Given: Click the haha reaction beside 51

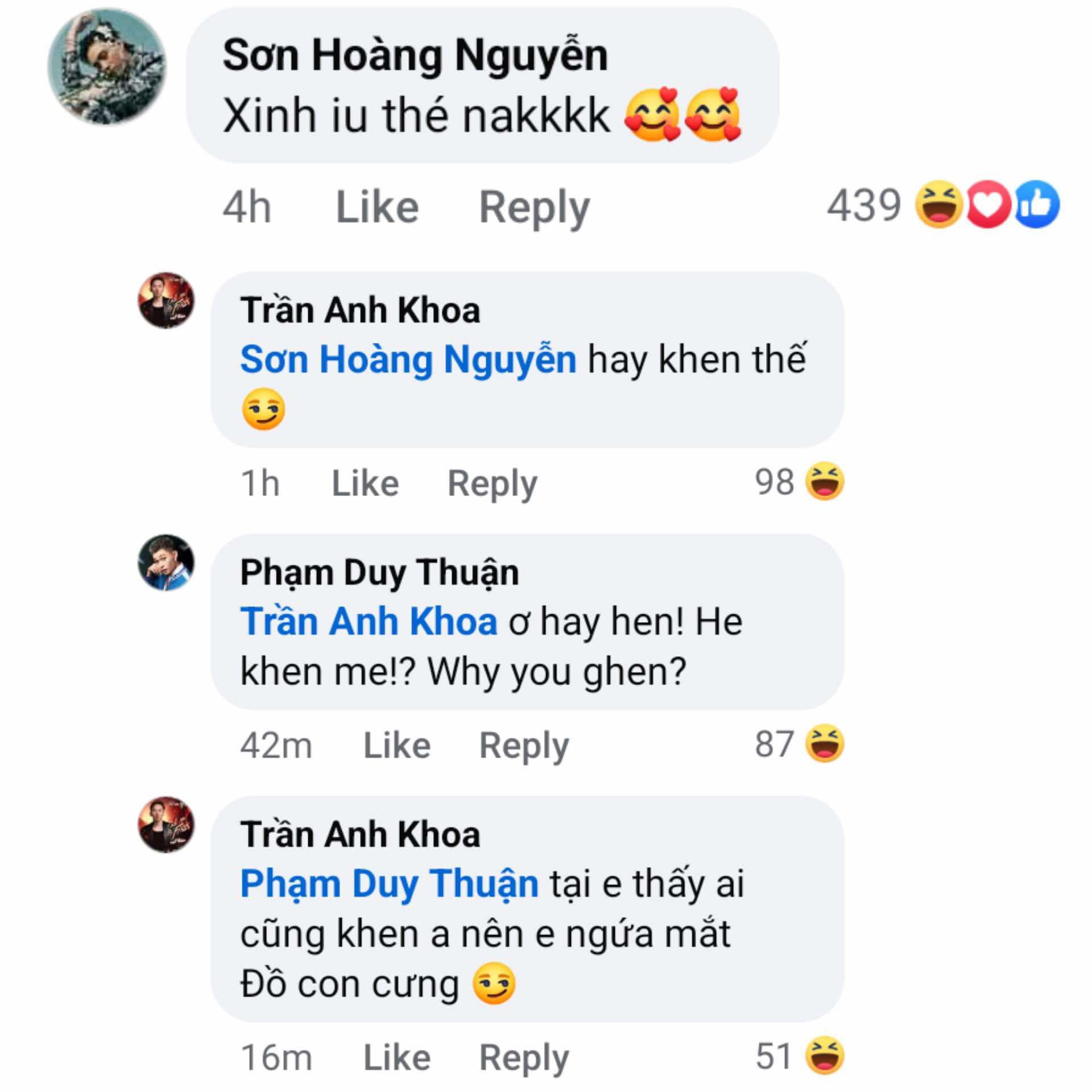Looking at the screenshot, I should coord(825,1056).
